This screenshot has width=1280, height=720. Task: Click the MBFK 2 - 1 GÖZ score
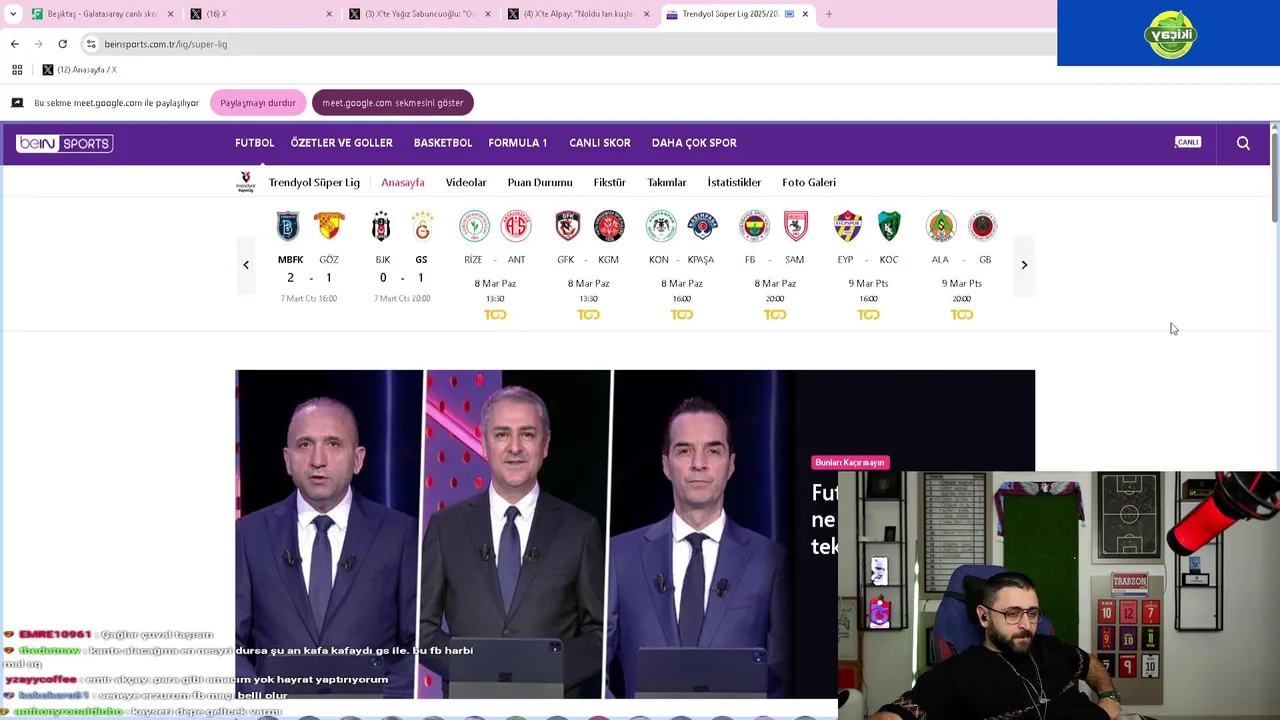tap(309, 278)
